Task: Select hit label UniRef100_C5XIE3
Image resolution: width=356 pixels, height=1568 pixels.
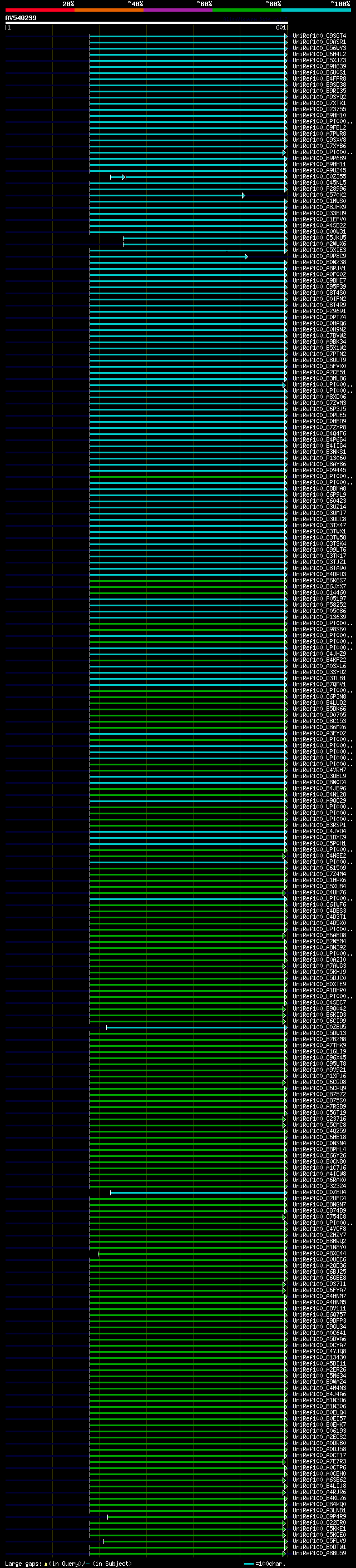Action: click(x=319, y=250)
